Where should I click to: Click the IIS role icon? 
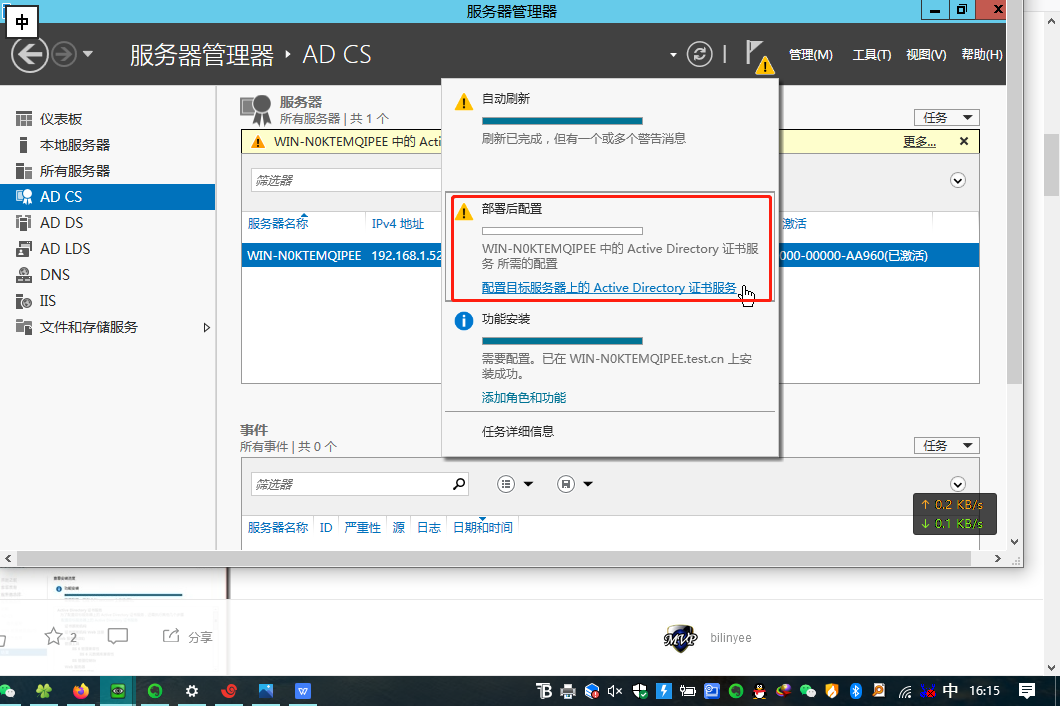[24, 301]
